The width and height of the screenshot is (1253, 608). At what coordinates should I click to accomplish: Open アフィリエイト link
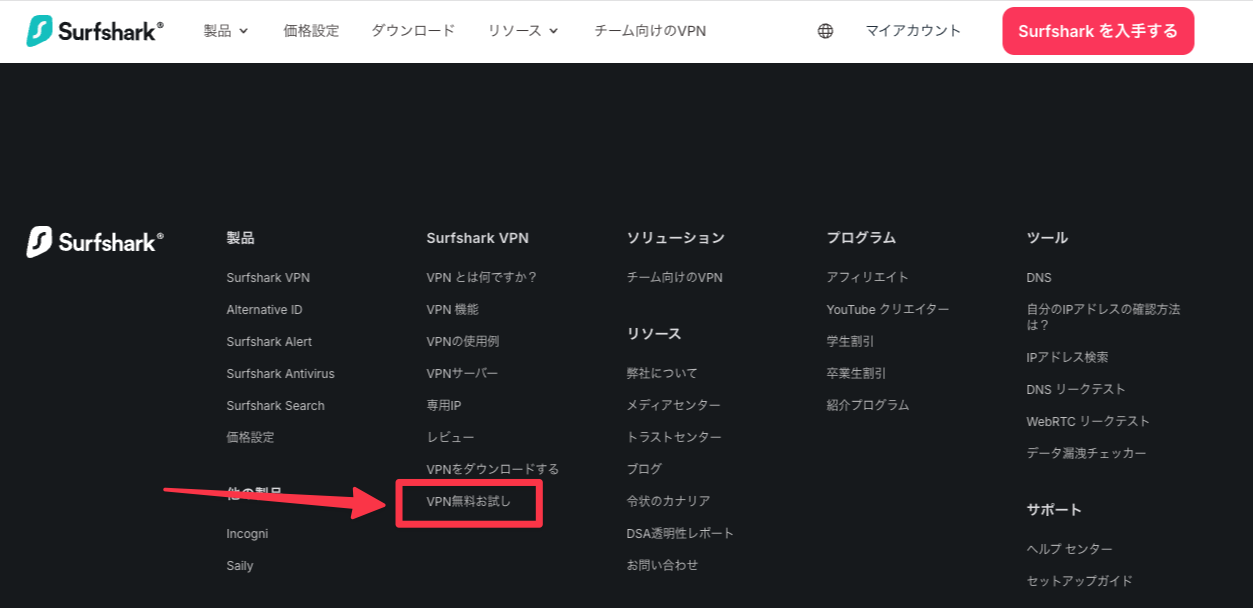[868, 277]
